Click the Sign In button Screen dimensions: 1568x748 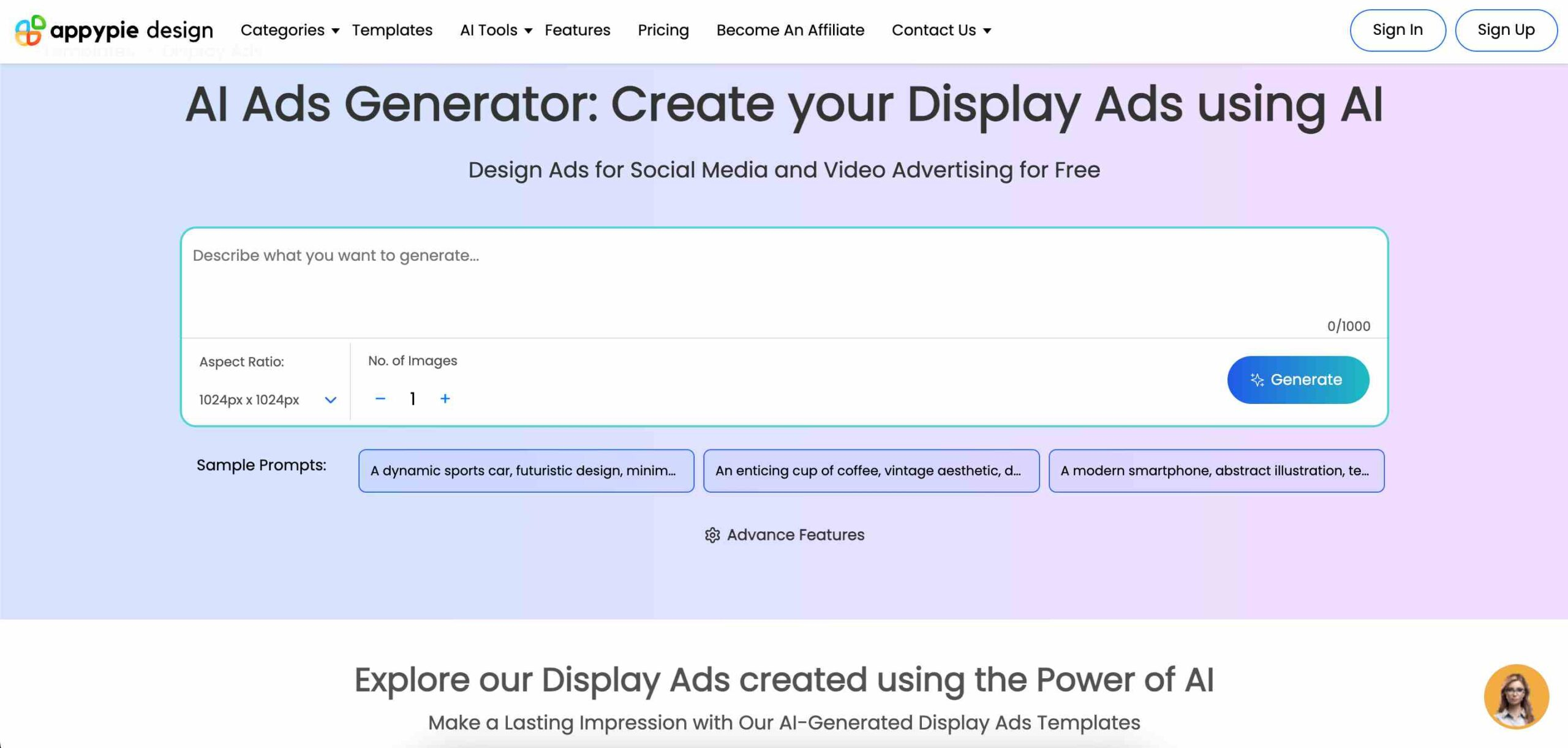pyautogui.click(x=1397, y=29)
